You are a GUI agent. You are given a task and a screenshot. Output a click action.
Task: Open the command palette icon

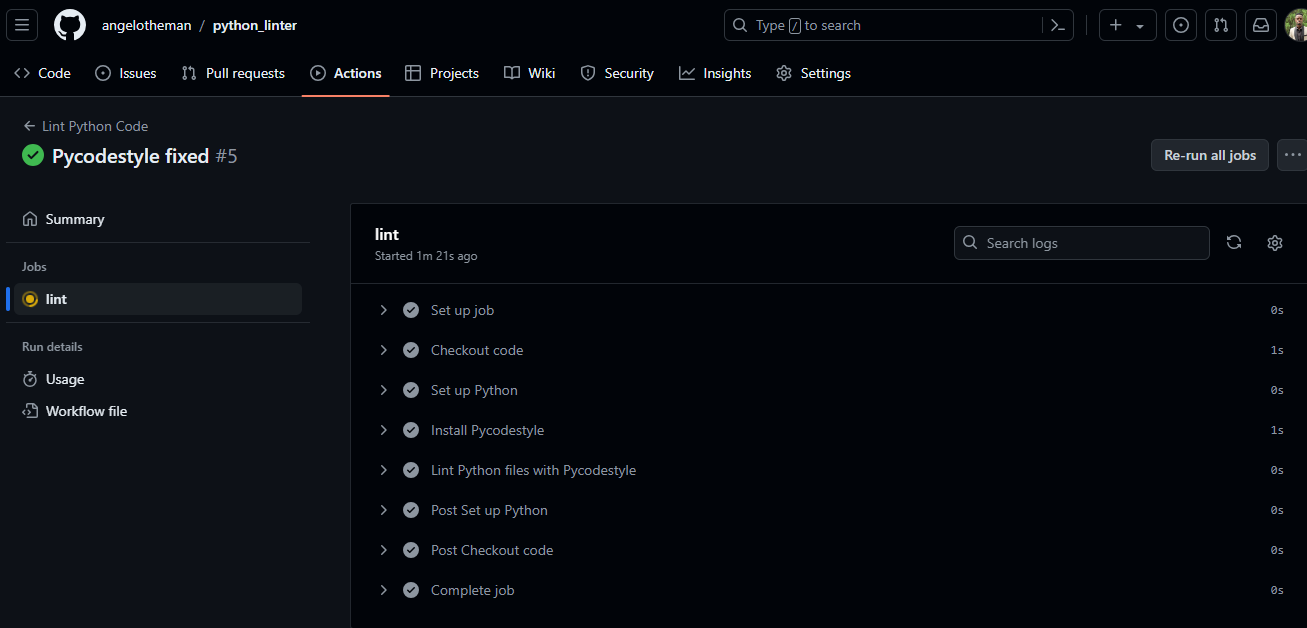click(x=1057, y=25)
